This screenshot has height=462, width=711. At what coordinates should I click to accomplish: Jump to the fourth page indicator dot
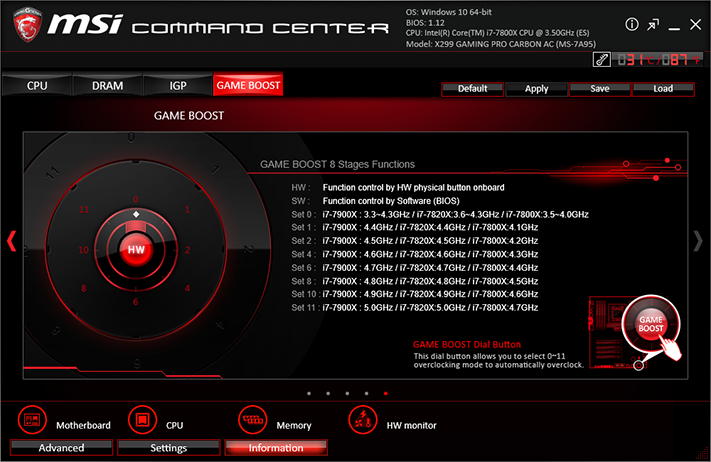(366, 394)
